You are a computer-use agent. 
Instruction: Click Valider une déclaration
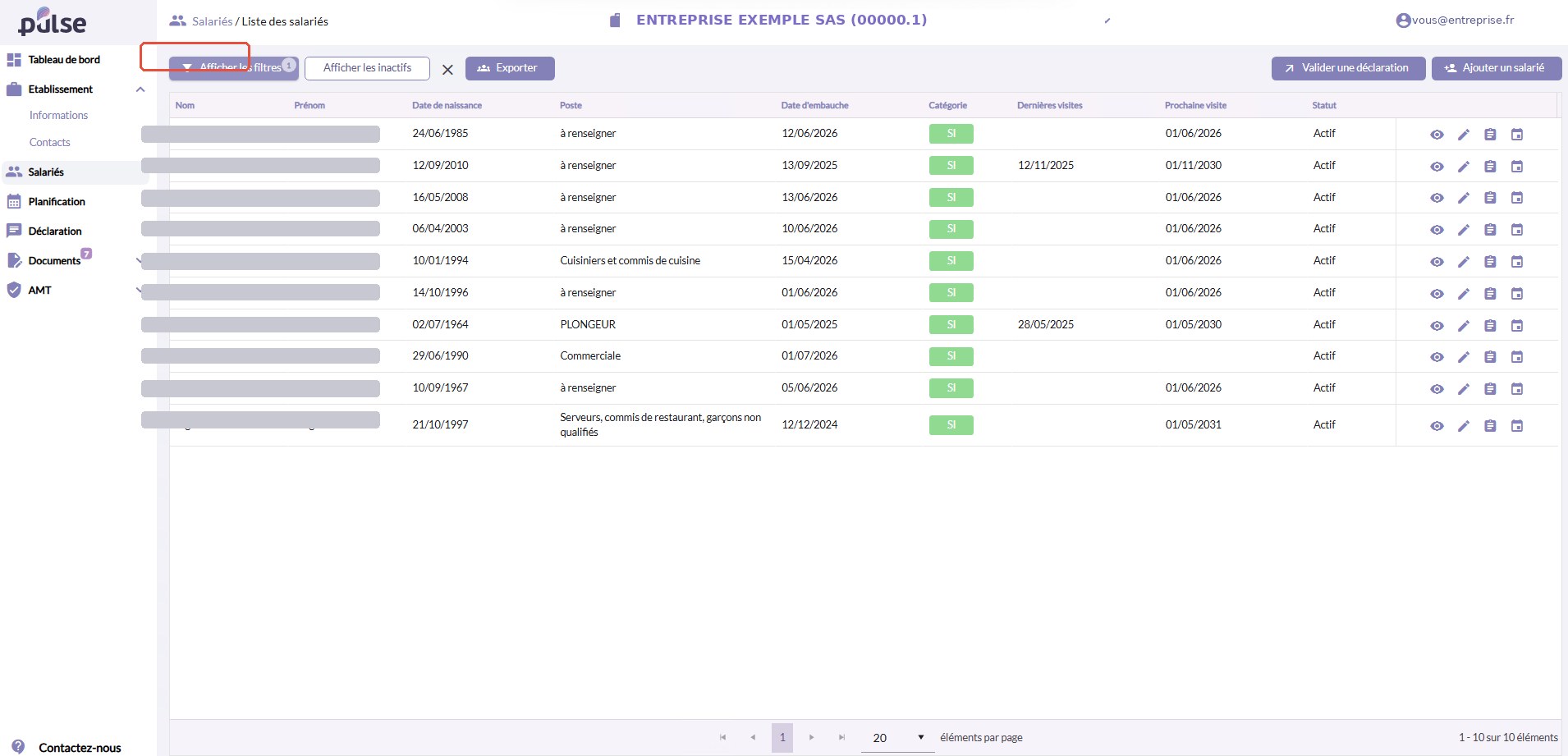(x=1348, y=68)
